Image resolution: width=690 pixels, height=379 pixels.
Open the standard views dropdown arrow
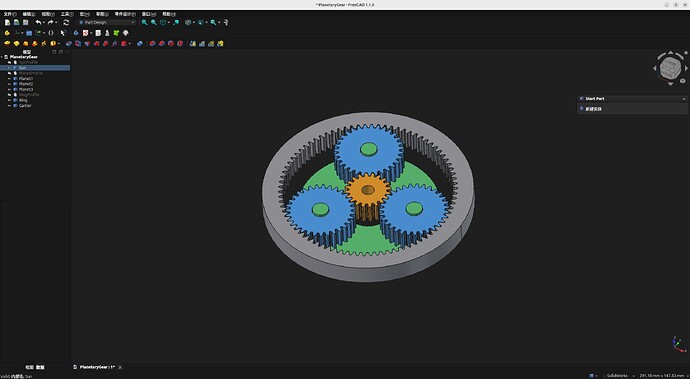coord(169,22)
